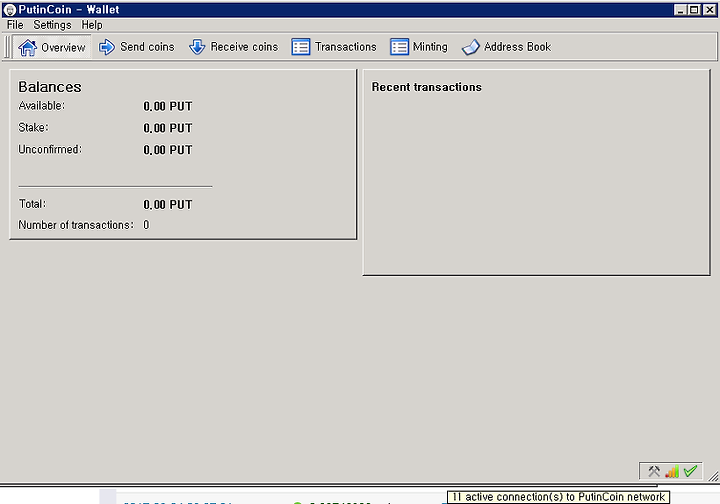Image resolution: width=720 pixels, height=504 pixels.
Task: Open the Help menu
Action: 92,25
